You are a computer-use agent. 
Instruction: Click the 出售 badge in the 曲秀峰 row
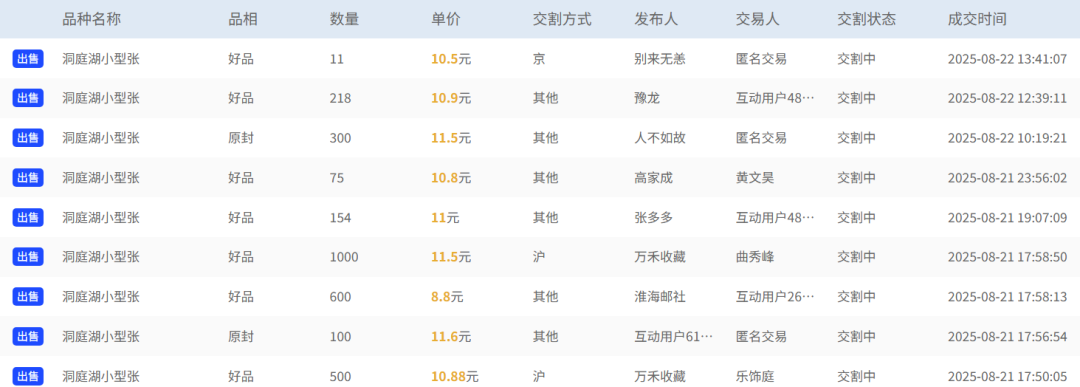pyautogui.click(x=28, y=257)
